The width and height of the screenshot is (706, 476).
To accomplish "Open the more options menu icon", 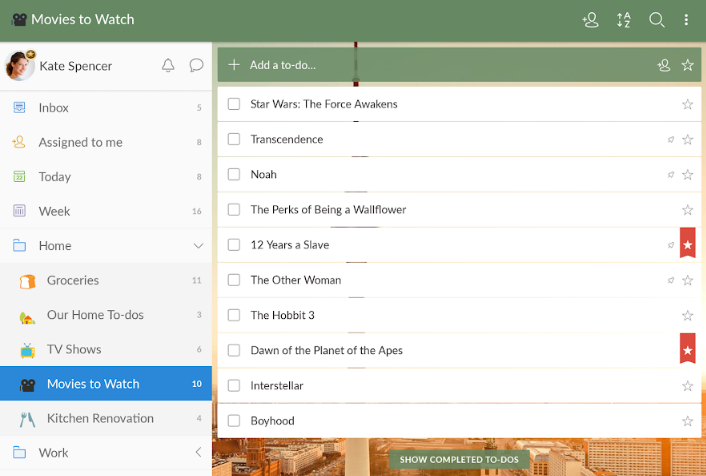I will pos(686,20).
